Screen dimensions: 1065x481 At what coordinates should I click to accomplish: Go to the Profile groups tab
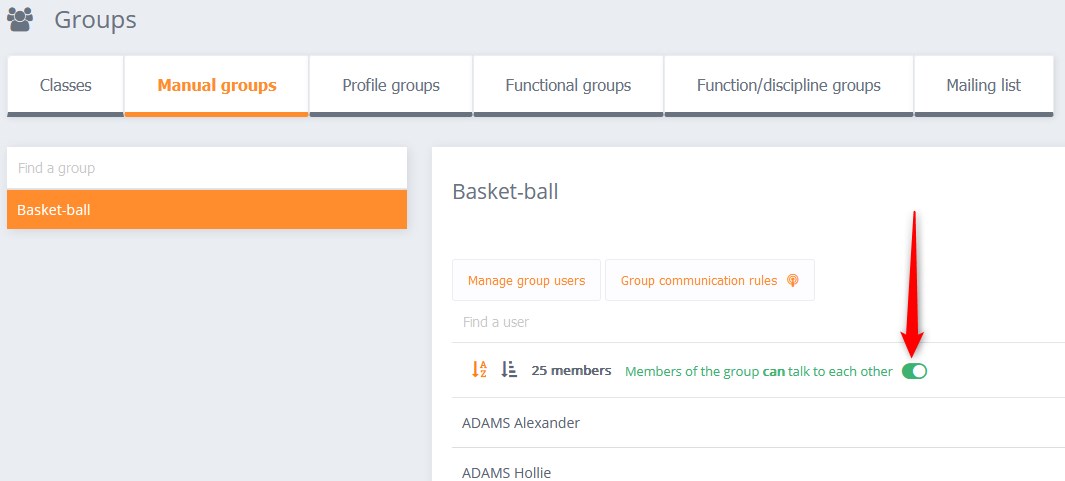pyautogui.click(x=391, y=85)
